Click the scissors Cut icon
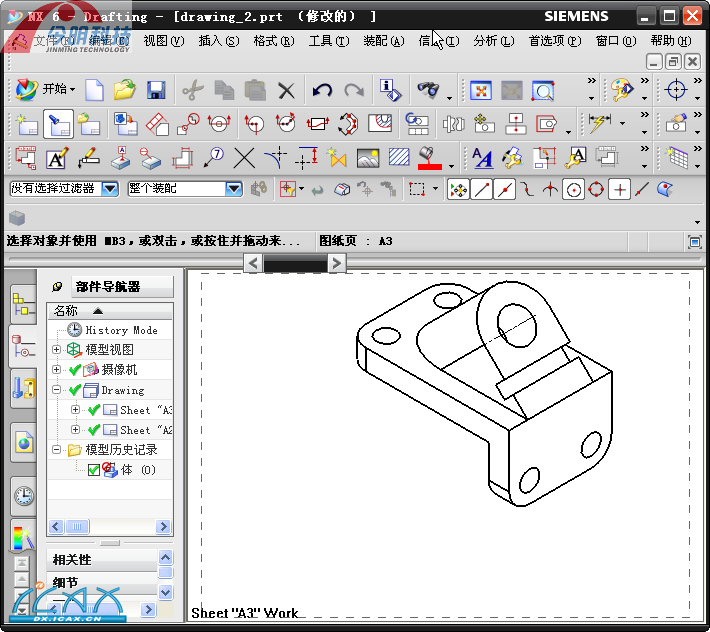The image size is (710, 632). point(191,90)
